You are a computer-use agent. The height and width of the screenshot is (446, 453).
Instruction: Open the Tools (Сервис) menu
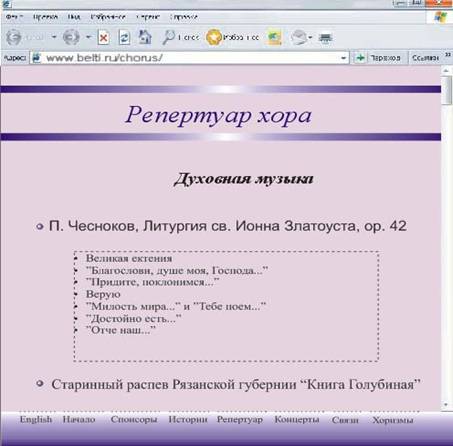click(148, 17)
